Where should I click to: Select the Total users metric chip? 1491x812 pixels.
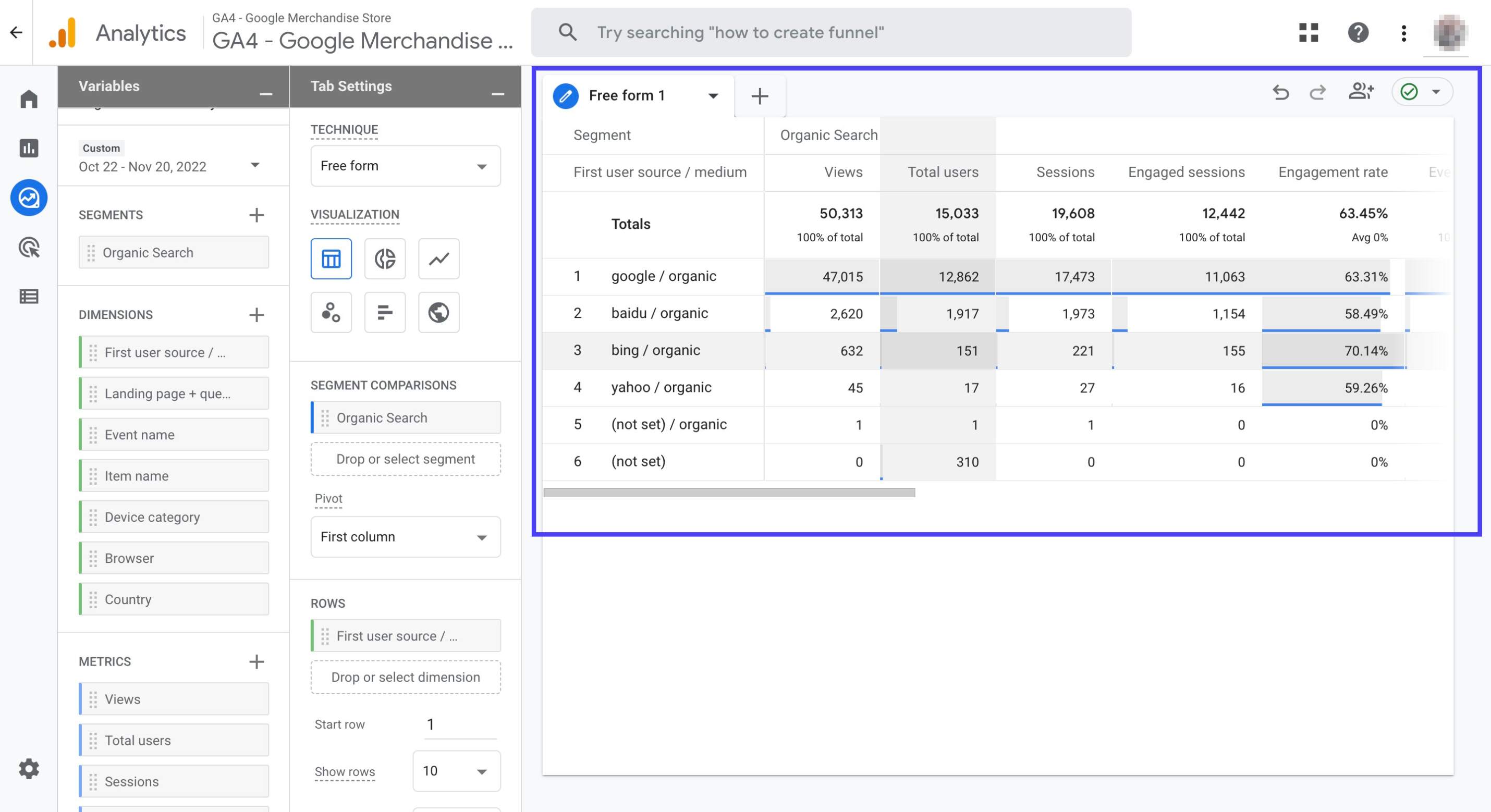click(174, 740)
